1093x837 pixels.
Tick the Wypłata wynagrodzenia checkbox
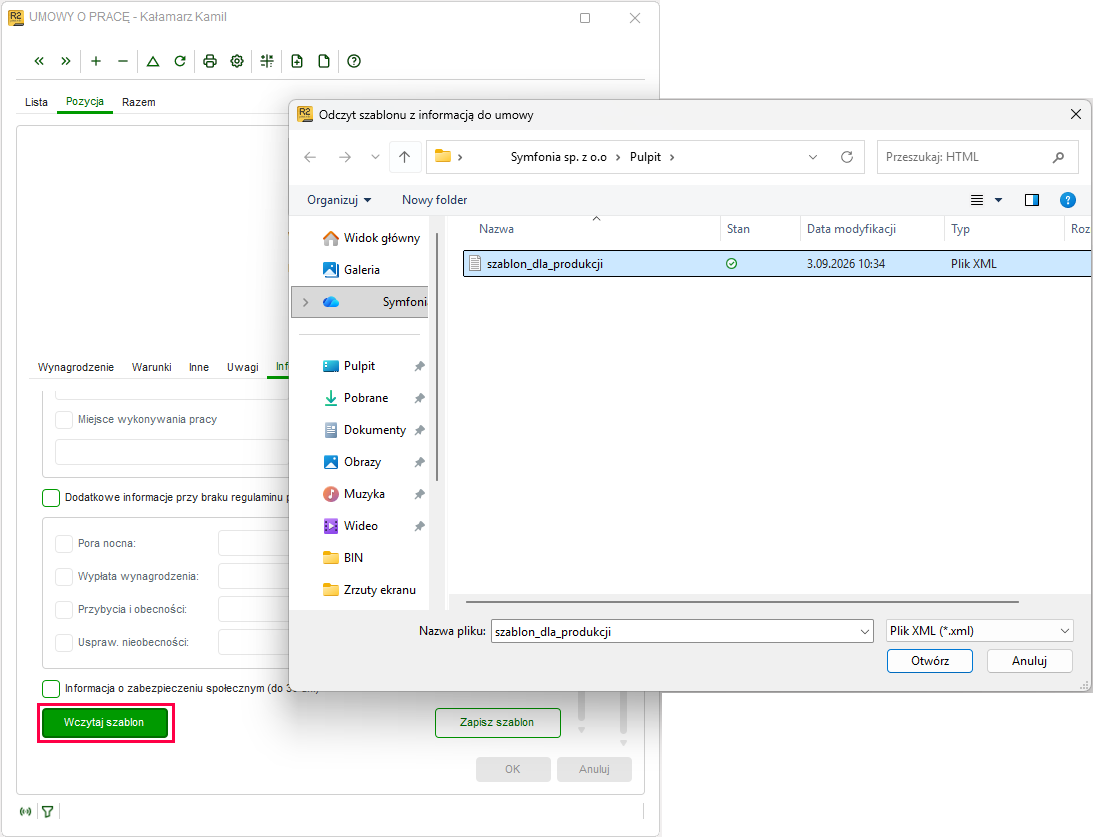coord(64,576)
